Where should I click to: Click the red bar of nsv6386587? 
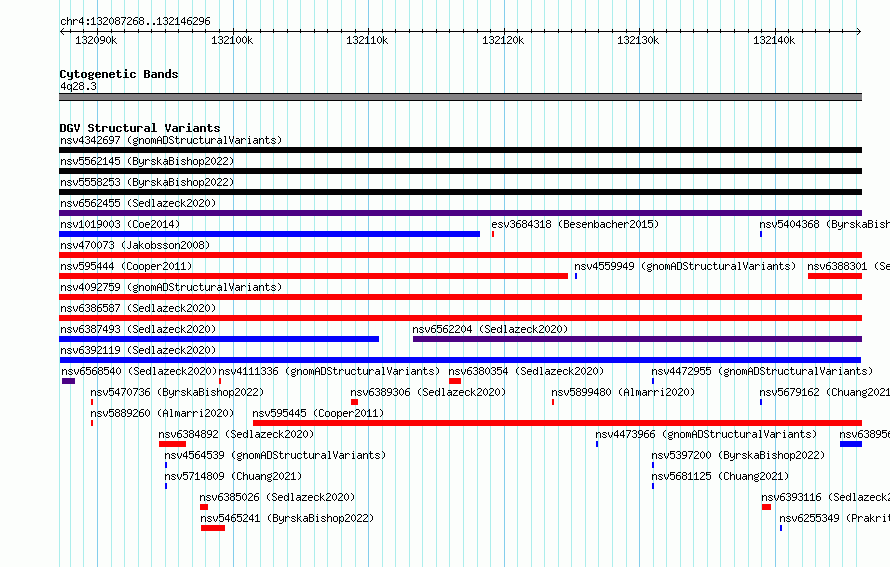[x=460, y=318]
